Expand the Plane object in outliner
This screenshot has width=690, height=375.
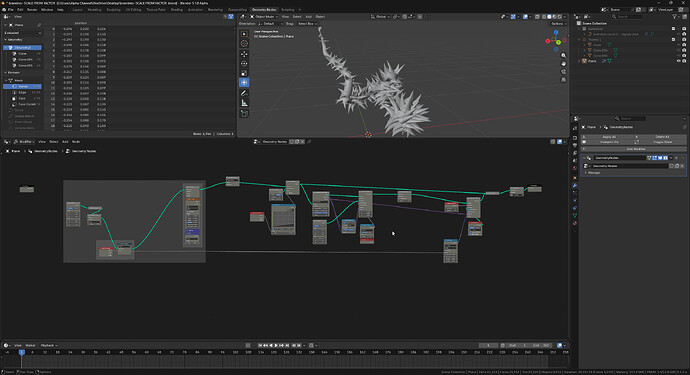tap(580, 61)
